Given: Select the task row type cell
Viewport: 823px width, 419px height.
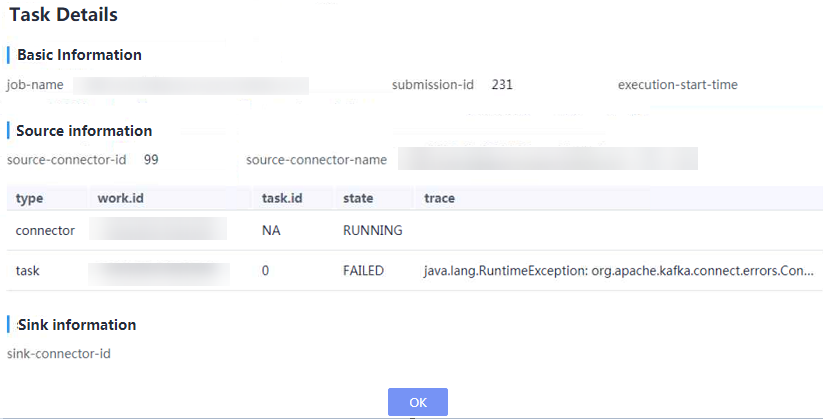Looking at the screenshot, I should coord(27,271).
